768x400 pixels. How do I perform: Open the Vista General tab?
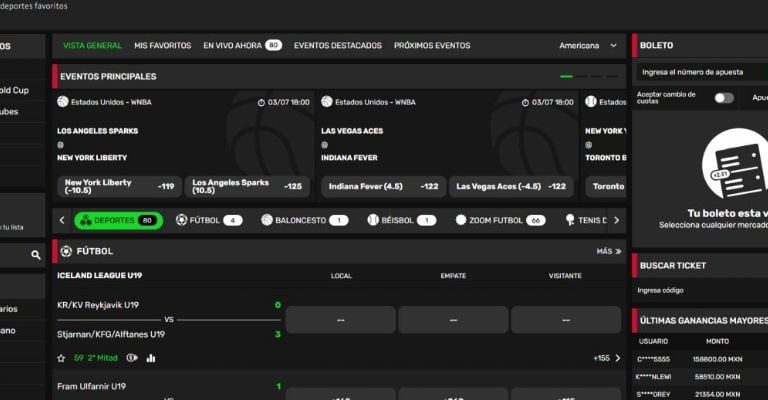92,46
